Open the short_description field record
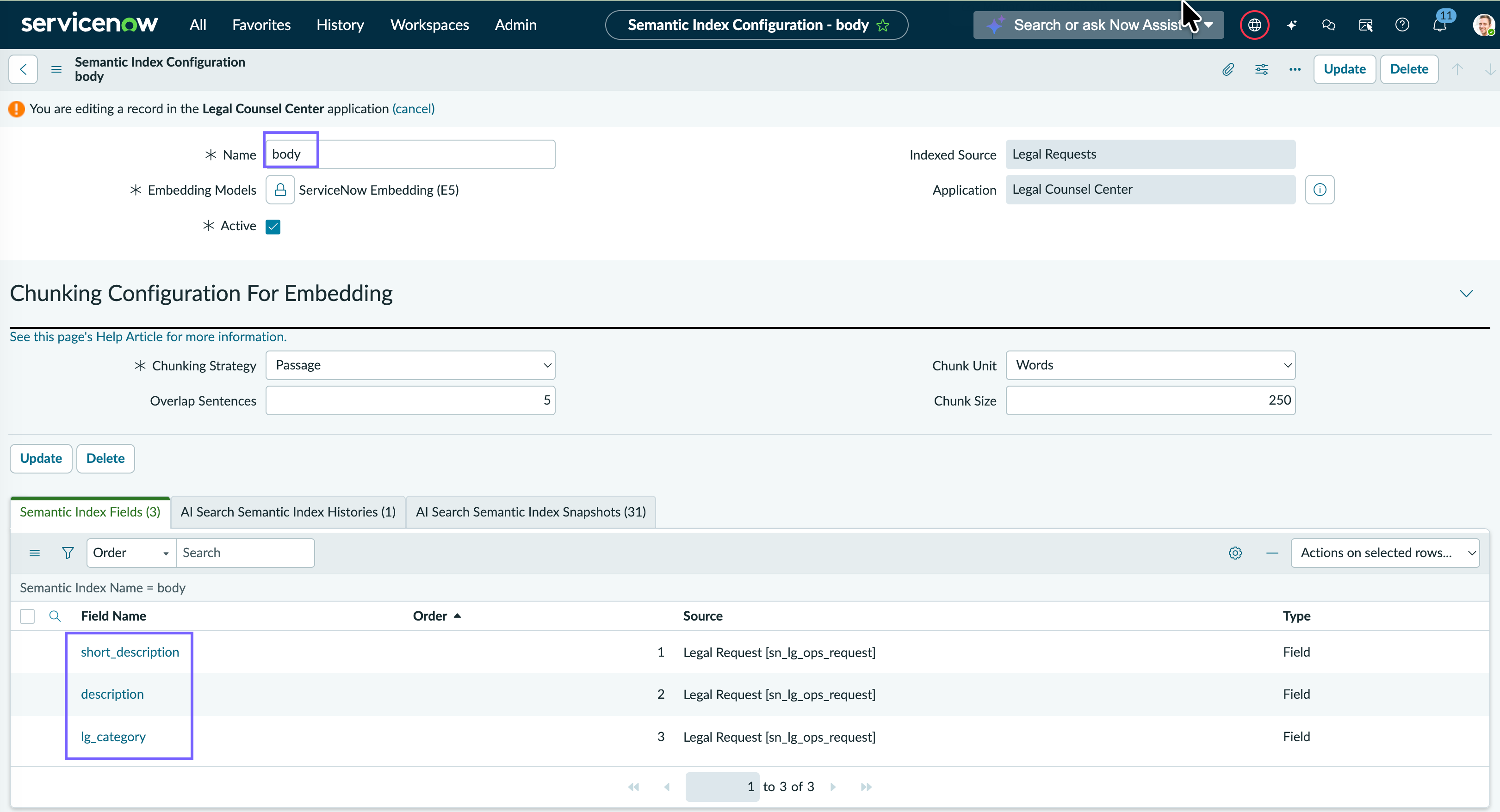 tap(130, 652)
